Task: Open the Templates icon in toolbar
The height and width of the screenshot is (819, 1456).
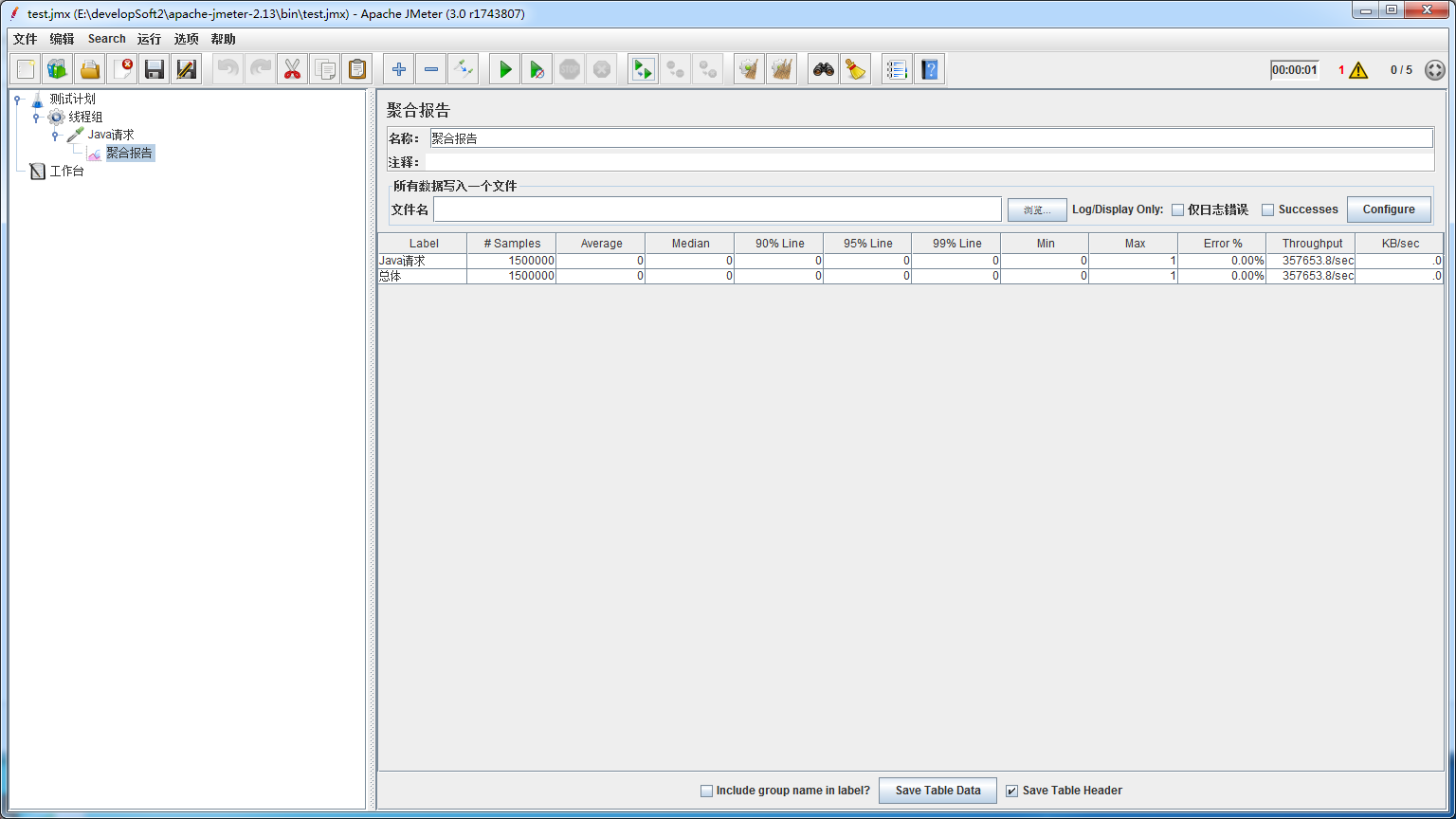Action: coord(58,69)
